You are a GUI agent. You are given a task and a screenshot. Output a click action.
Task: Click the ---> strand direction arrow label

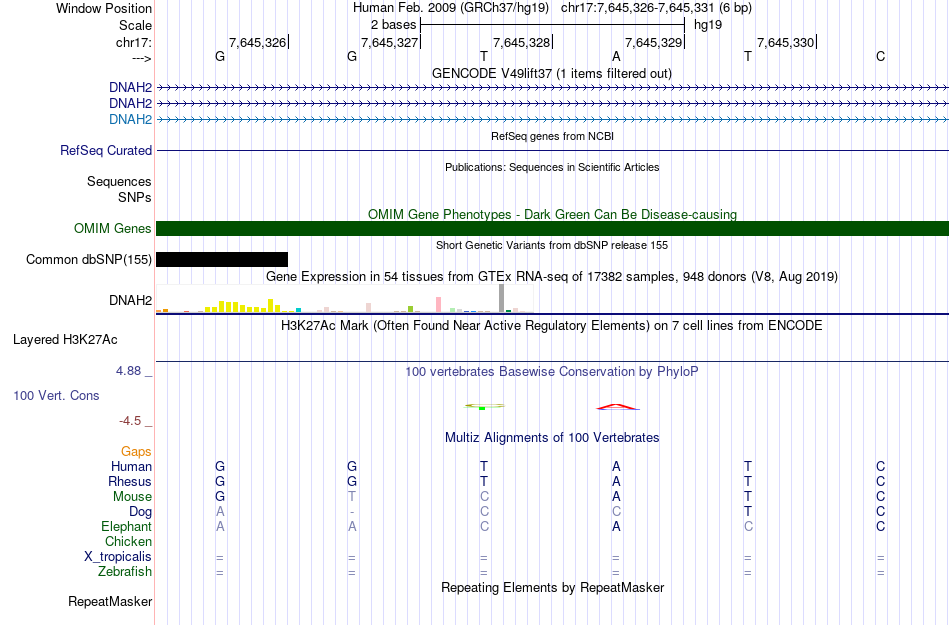pos(142,58)
